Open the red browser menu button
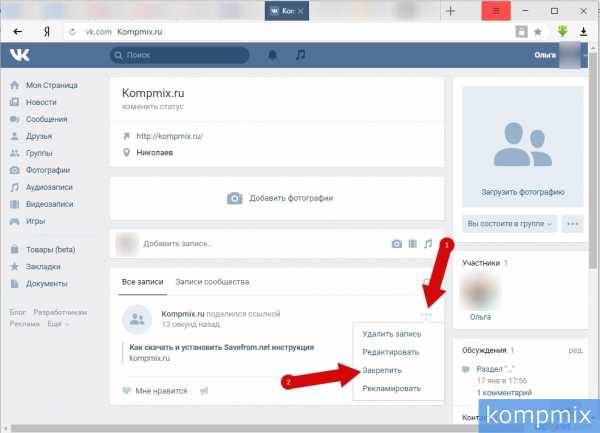The image size is (600, 433). point(496,11)
